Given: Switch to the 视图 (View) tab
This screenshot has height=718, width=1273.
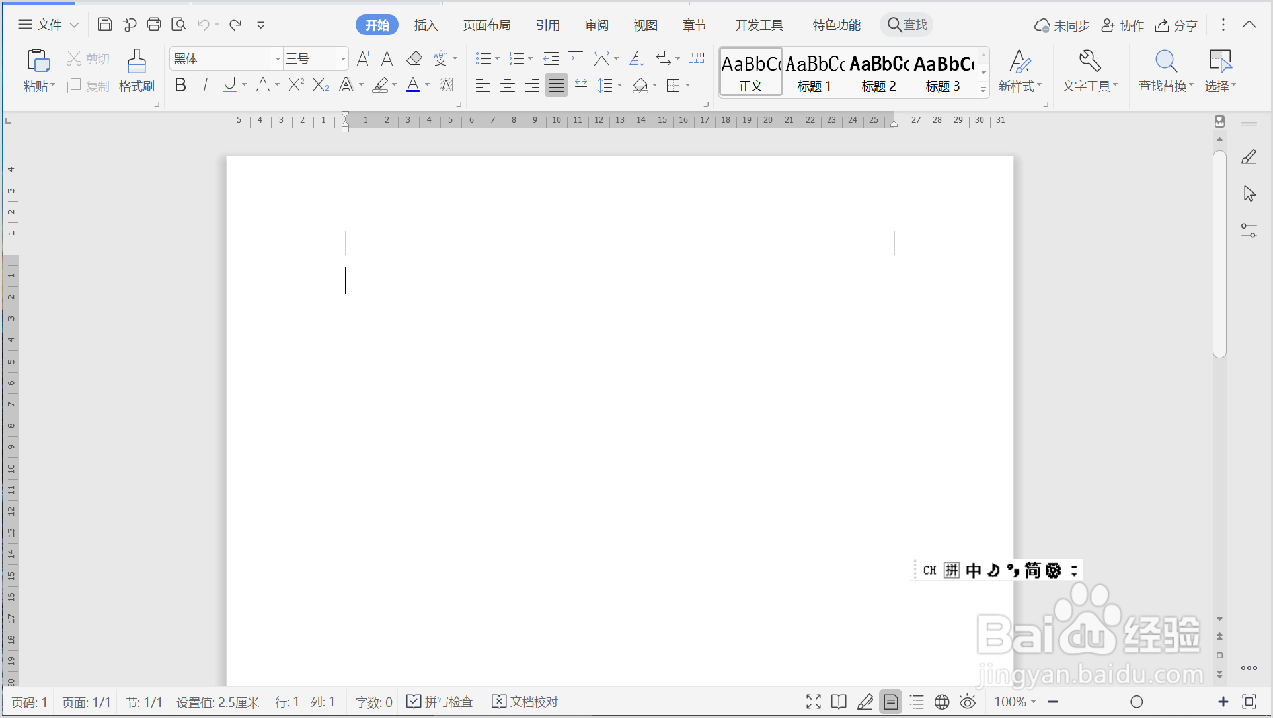Looking at the screenshot, I should (x=646, y=25).
